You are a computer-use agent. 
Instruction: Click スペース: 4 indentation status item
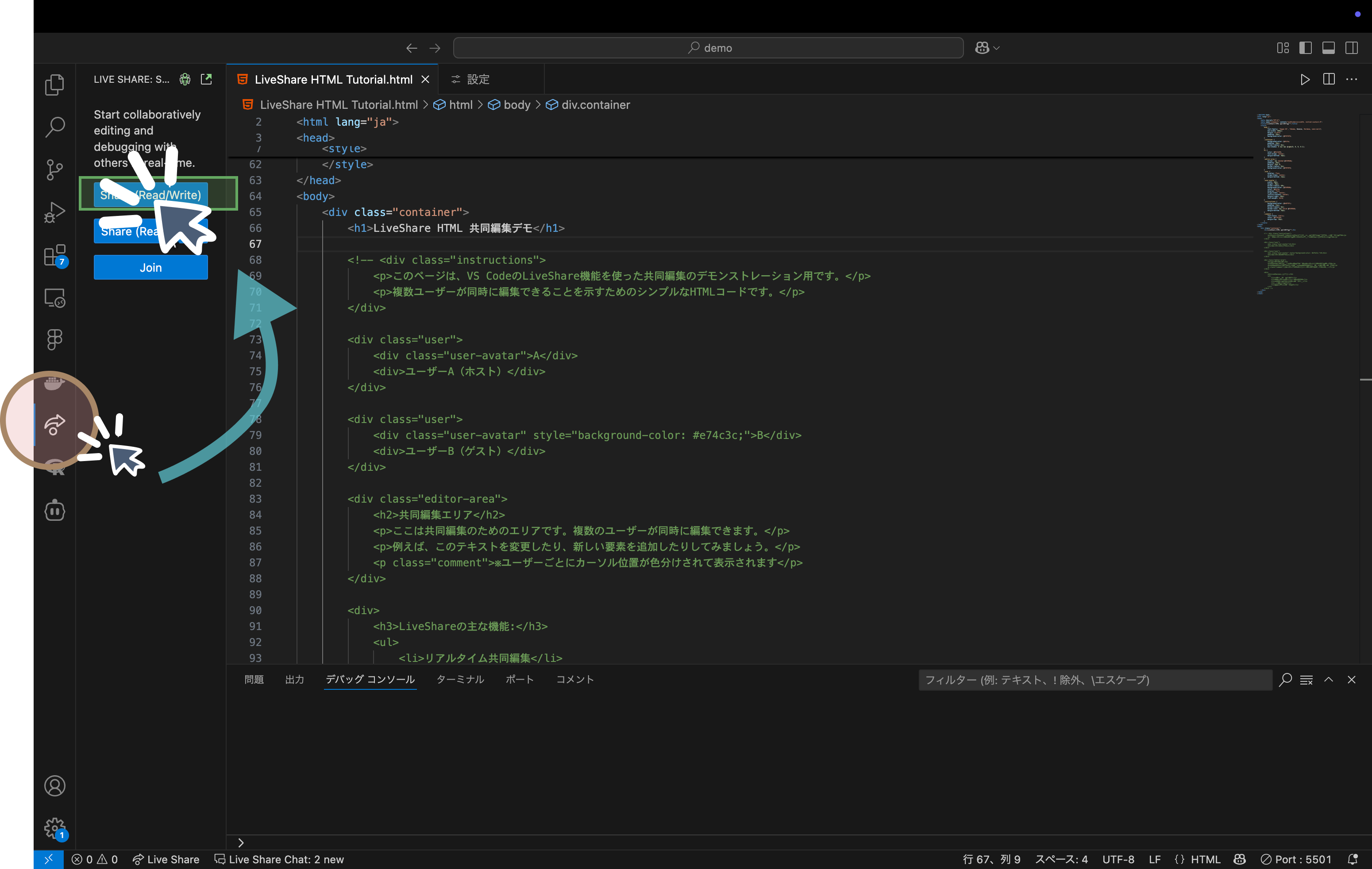(x=1061, y=859)
